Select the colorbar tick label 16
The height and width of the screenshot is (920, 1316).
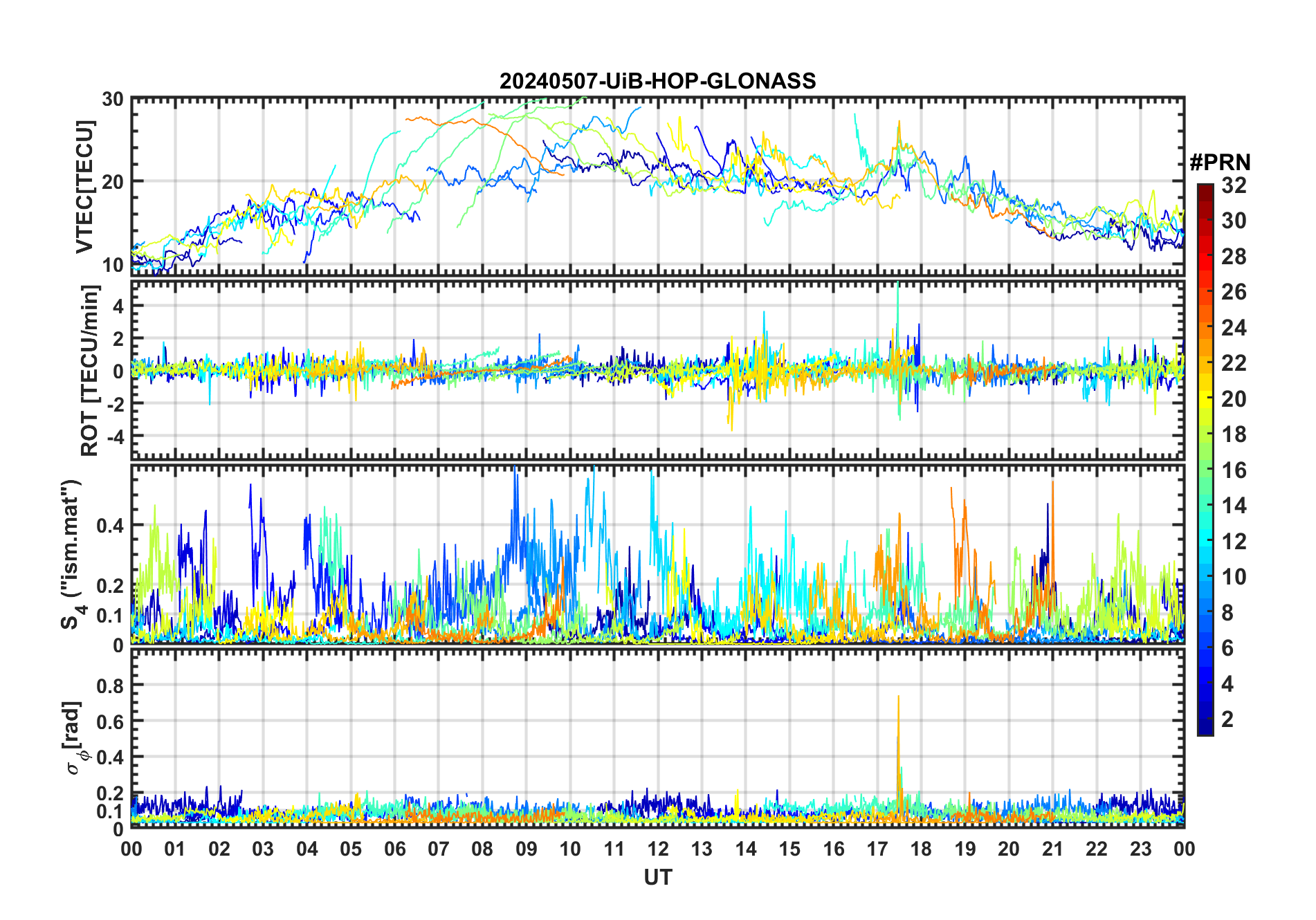tap(1234, 470)
